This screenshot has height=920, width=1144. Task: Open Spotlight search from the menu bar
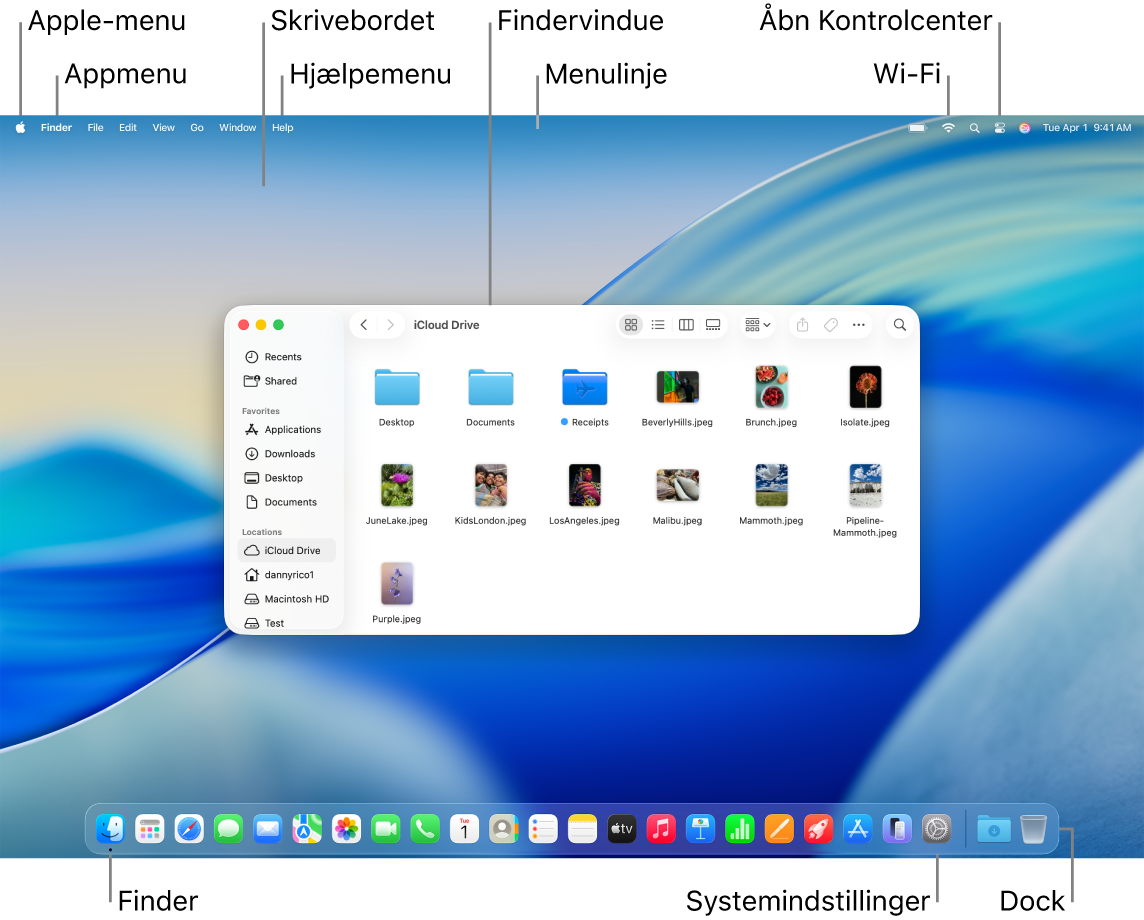(x=973, y=127)
